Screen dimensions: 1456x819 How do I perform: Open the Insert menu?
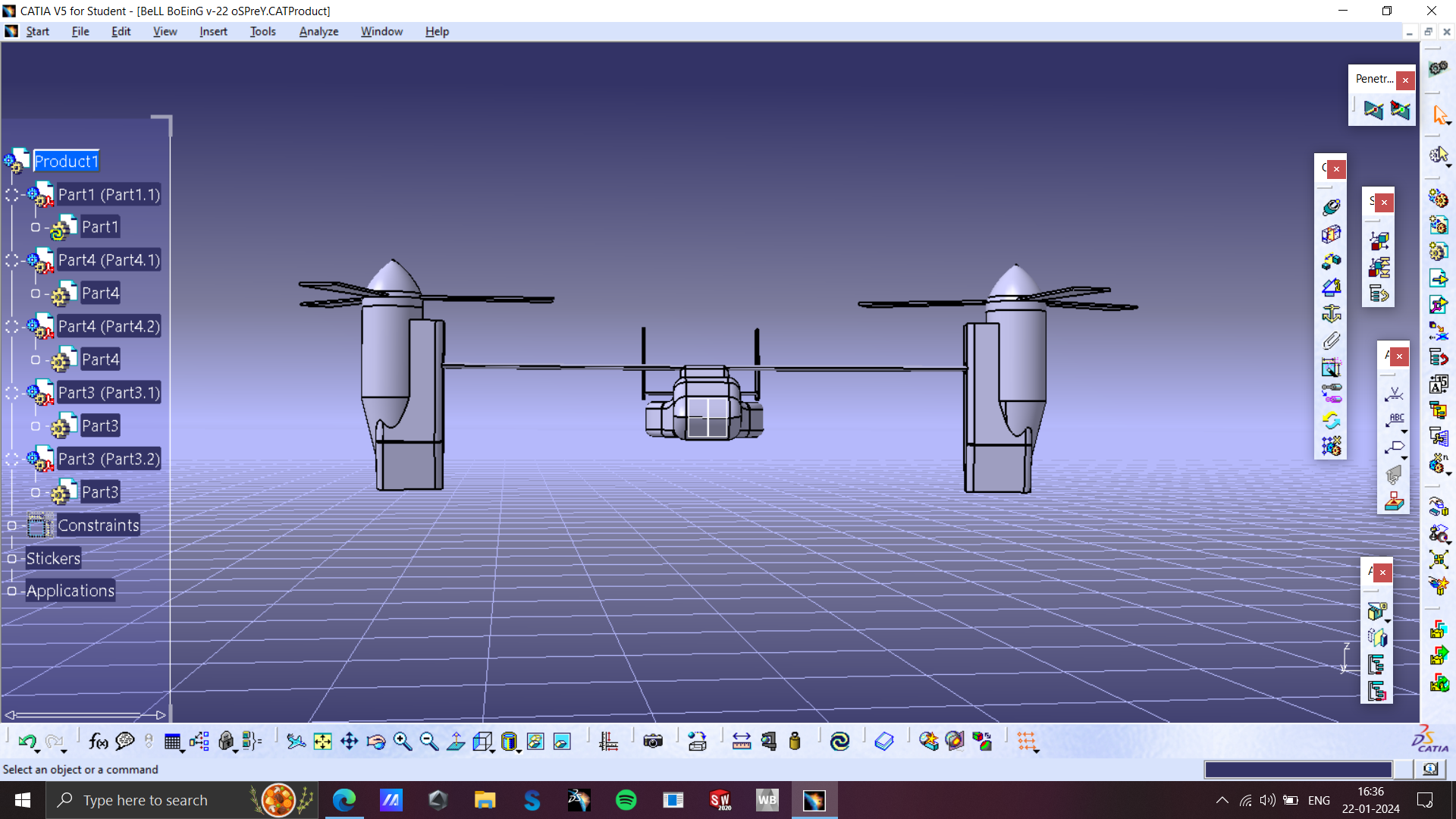[213, 31]
